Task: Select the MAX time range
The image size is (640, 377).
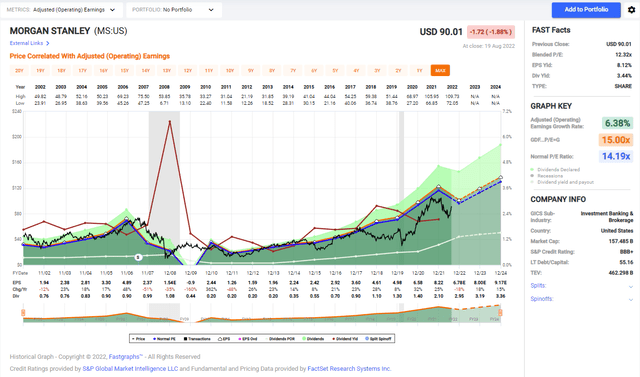Action: pyautogui.click(x=440, y=71)
